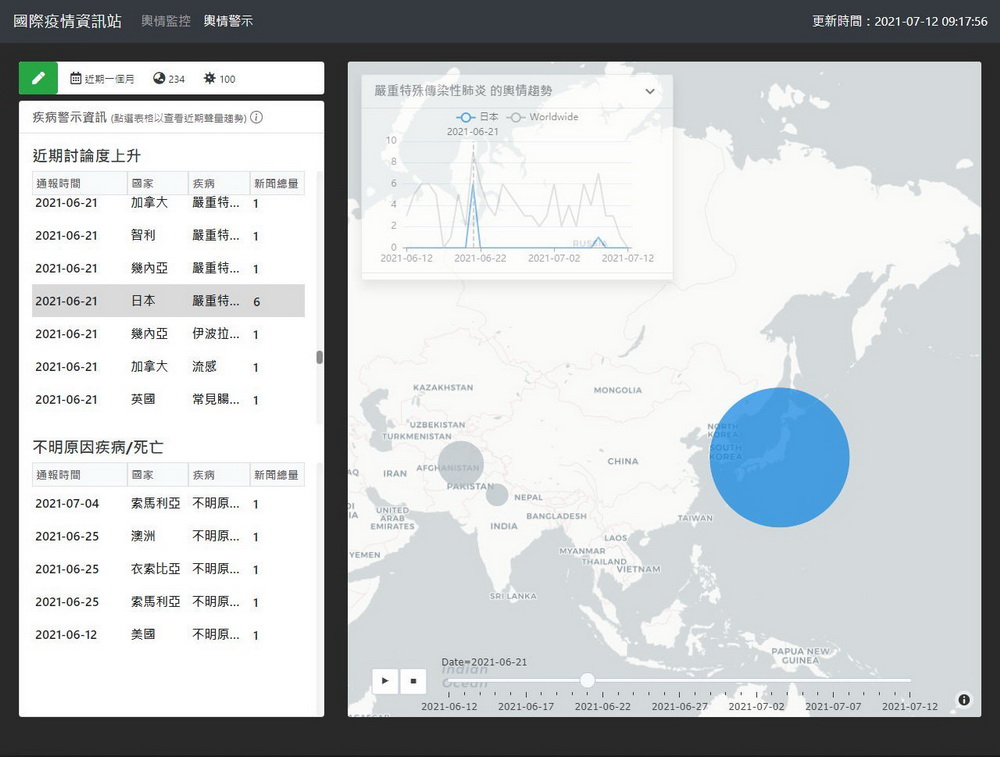Screen dimensions: 1000x757
Task: Toggle the Worldwide series in chart legend
Action: pyautogui.click(x=543, y=117)
